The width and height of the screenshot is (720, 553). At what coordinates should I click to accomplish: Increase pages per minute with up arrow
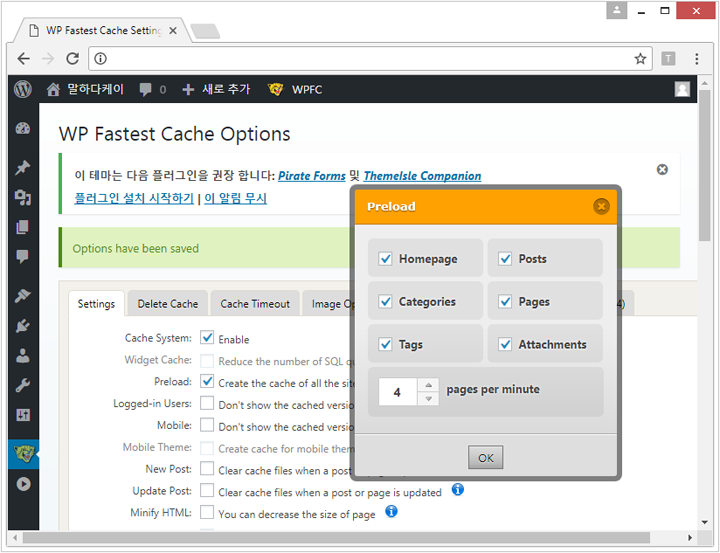(428, 385)
